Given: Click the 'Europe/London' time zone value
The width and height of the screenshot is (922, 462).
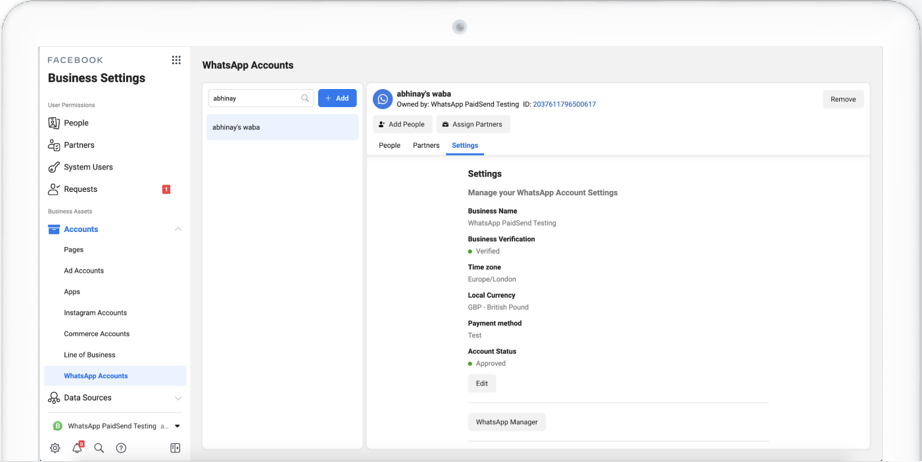Looking at the screenshot, I should click(x=492, y=279).
